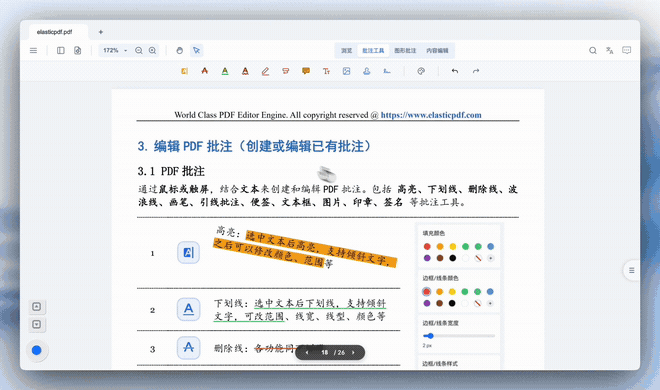Screen dimensions: 660x390
Task: Click the undo arrow
Action: pos(455,71)
